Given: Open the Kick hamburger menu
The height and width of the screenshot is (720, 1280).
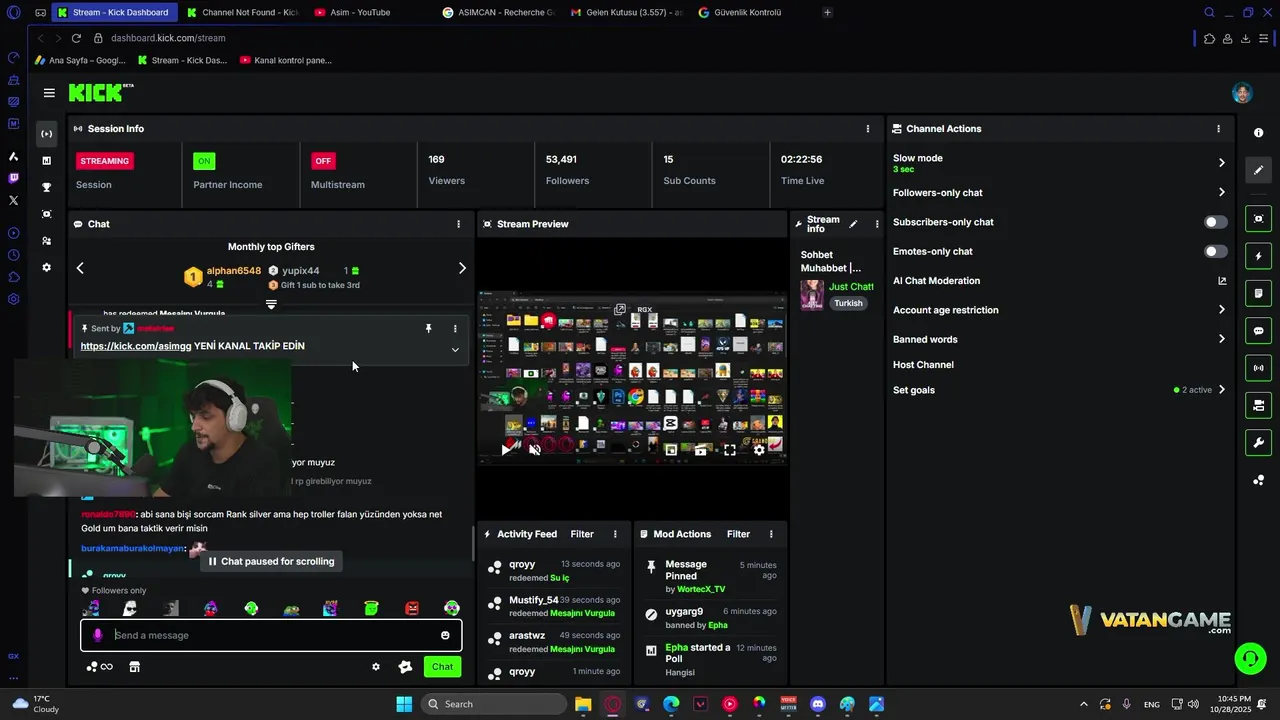Looking at the screenshot, I should click(x=49, y=93).
